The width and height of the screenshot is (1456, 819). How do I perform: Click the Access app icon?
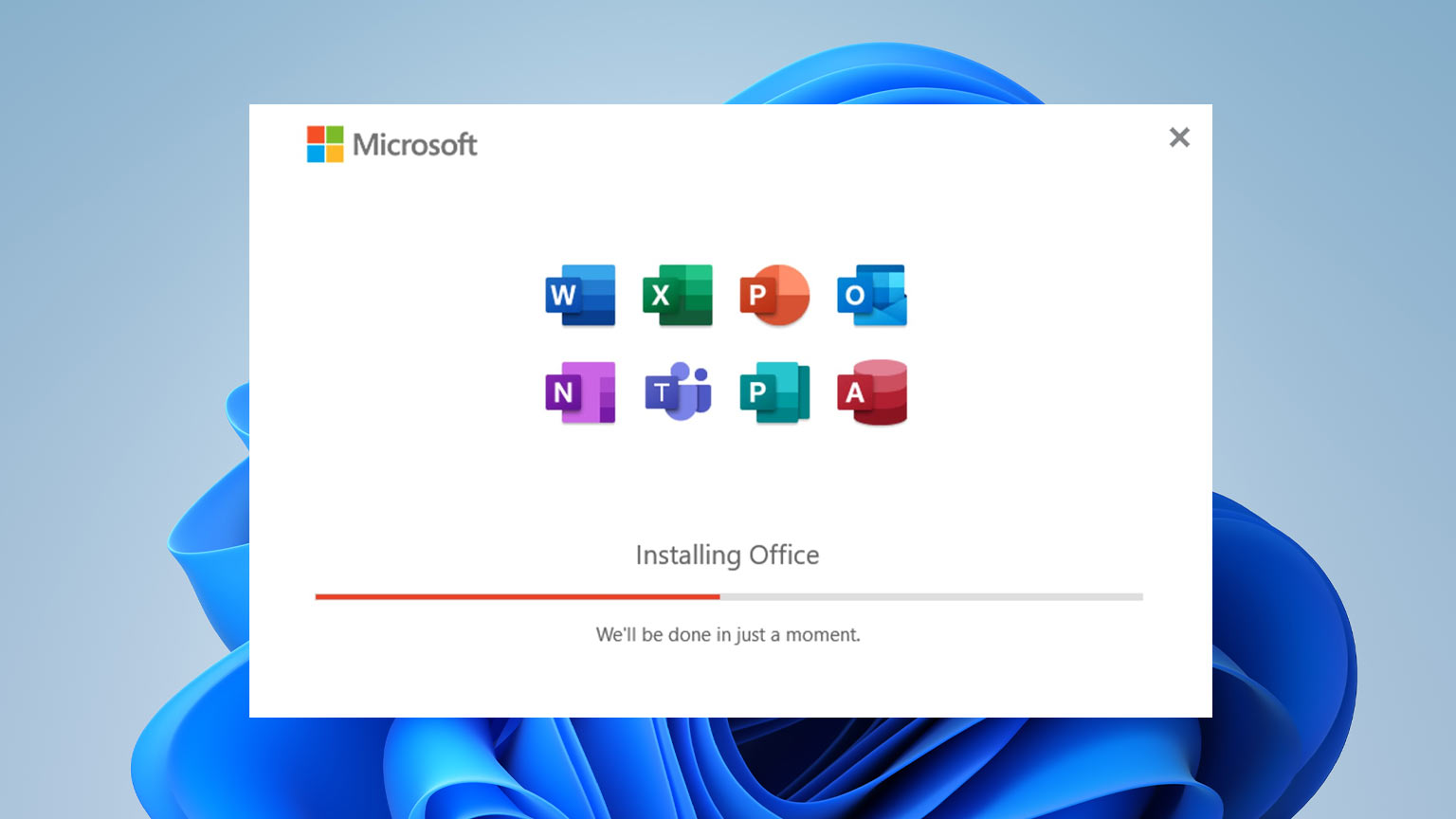[871, 393]
